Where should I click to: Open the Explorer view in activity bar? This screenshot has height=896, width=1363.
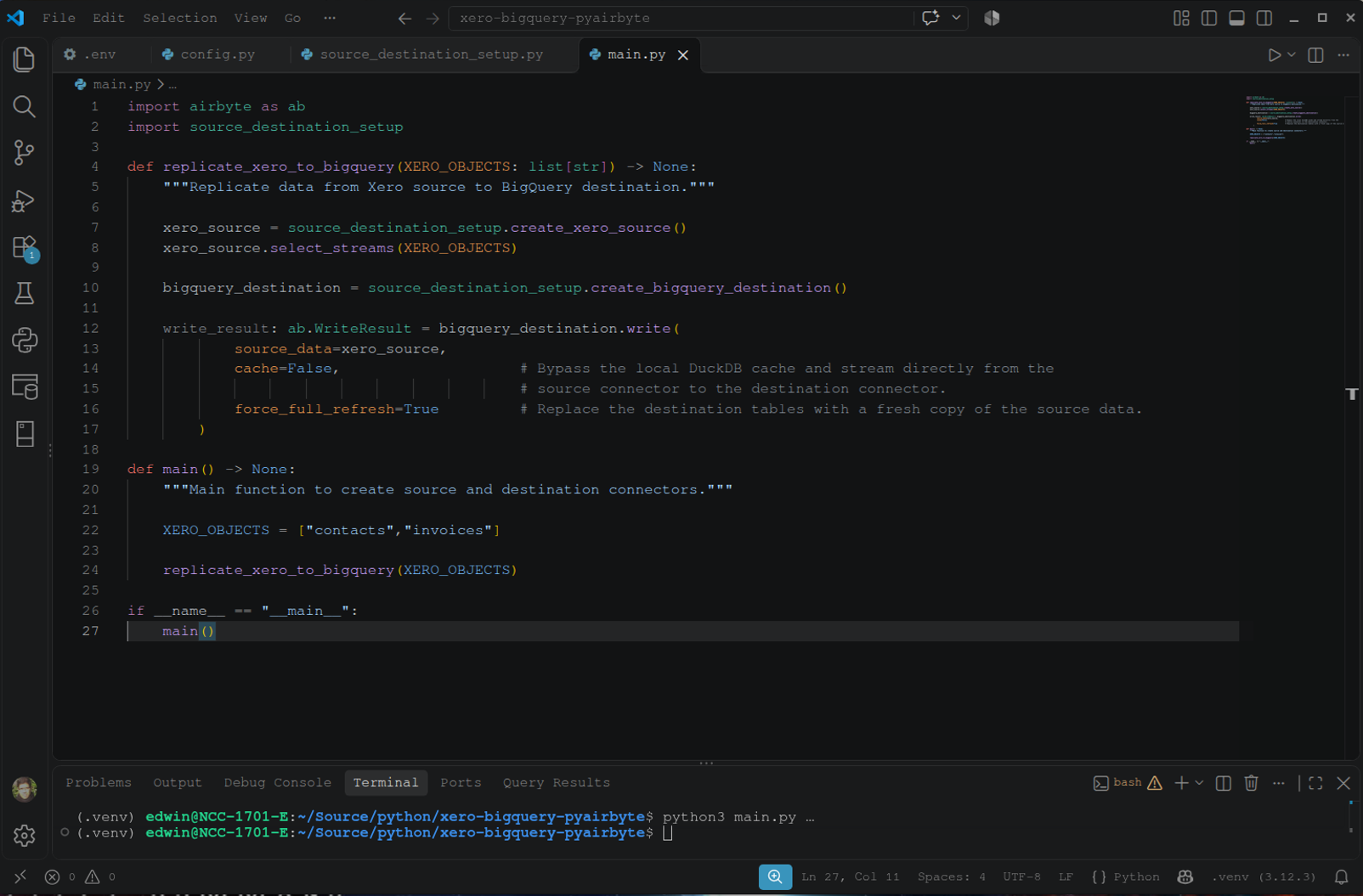pyautogui.click(x=25, y=59)
